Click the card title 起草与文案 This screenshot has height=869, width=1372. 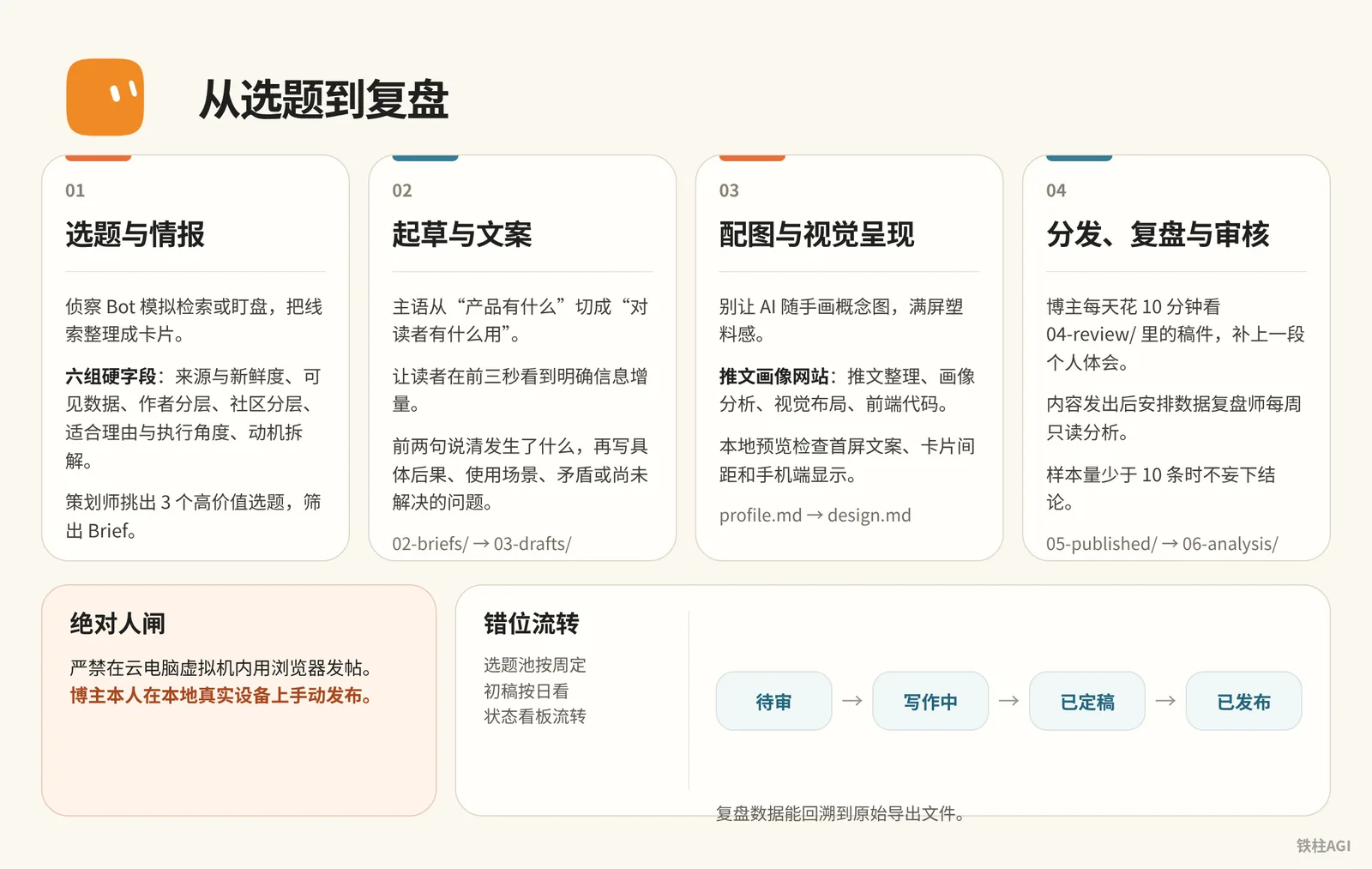coord(461,233)
